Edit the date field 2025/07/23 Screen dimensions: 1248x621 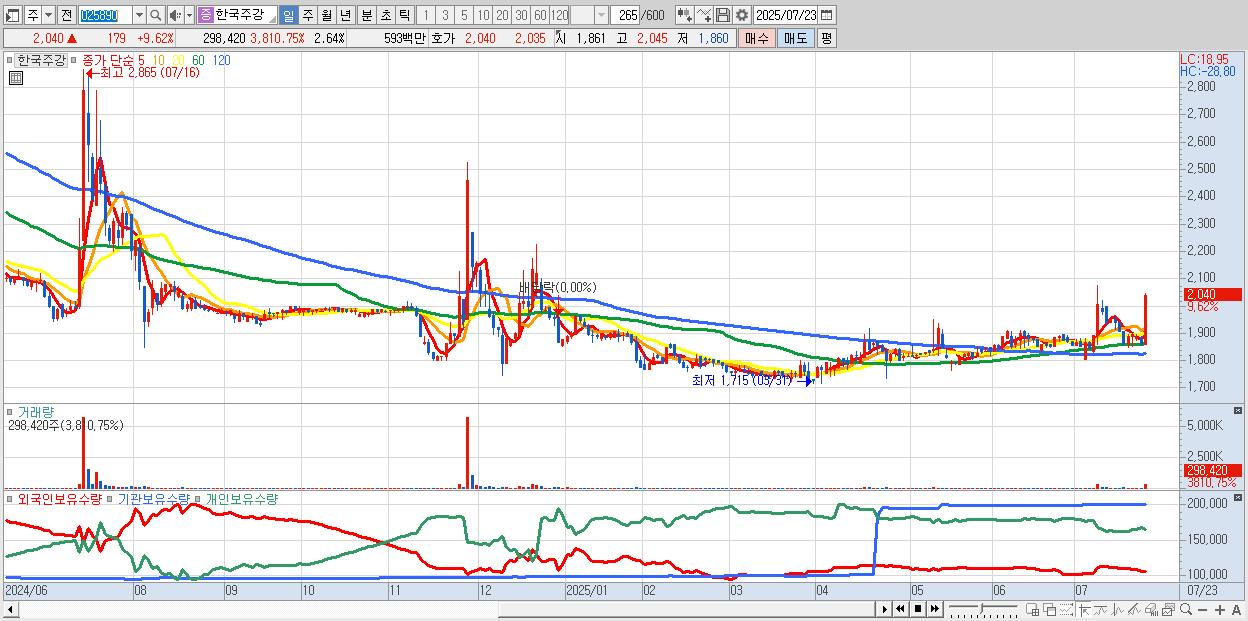[x=785, y=15]
